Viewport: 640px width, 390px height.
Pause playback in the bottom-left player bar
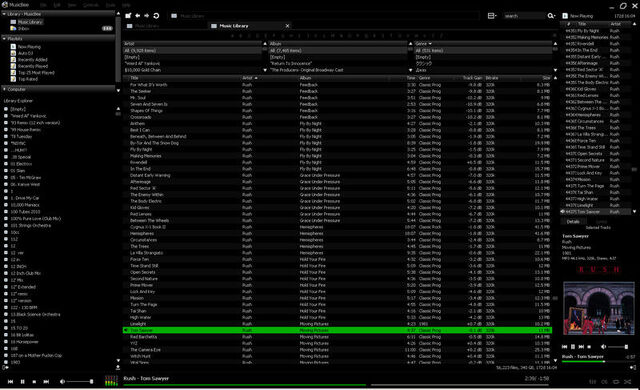22,381
